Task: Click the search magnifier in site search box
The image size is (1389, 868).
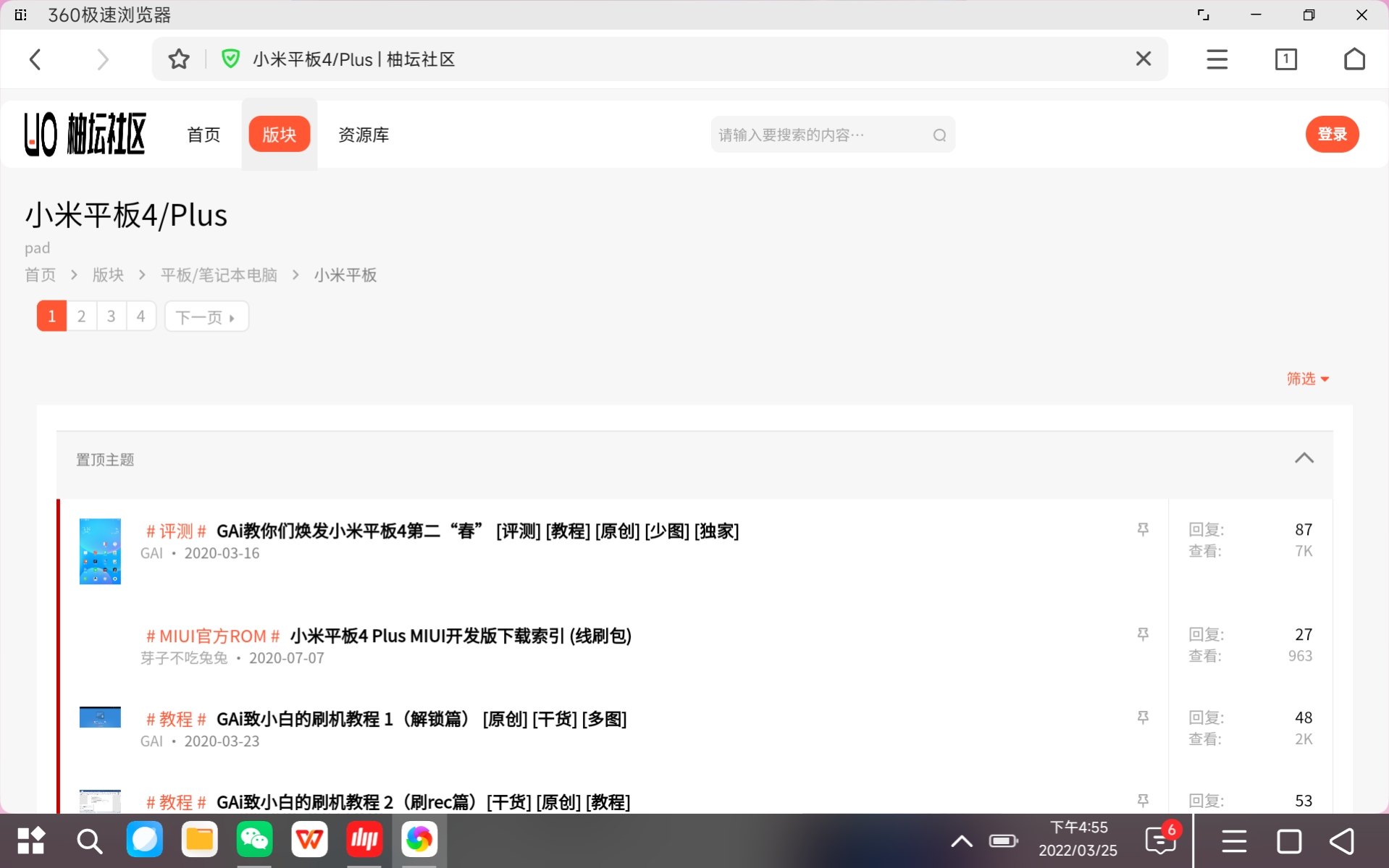Action: coord(939,135)
